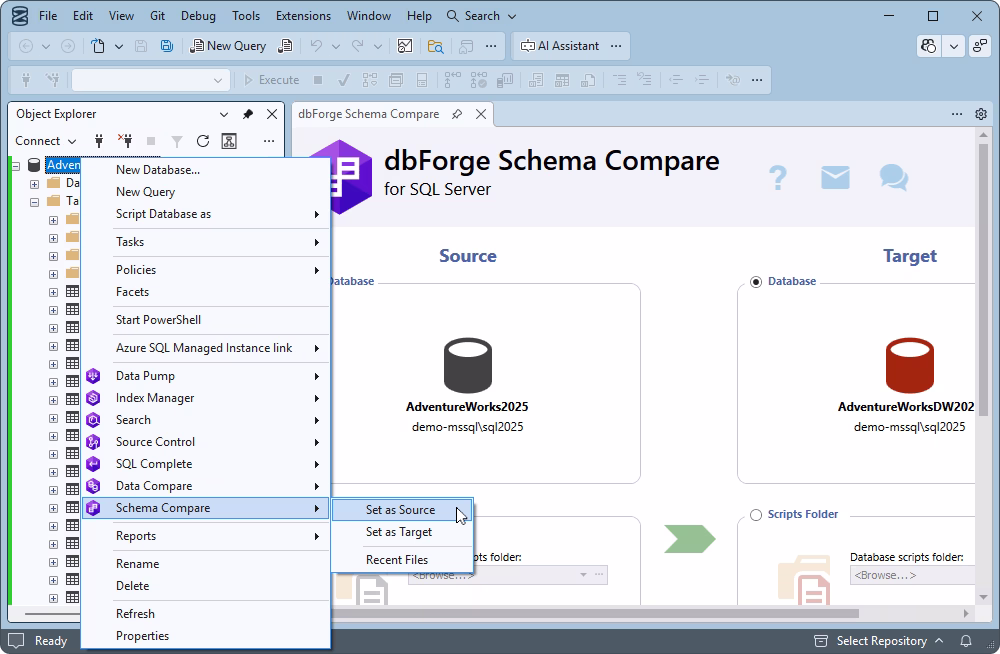Click the notifications bell in status bar
The height and width of the screenshot is (654, 1000).
point(966,641)
